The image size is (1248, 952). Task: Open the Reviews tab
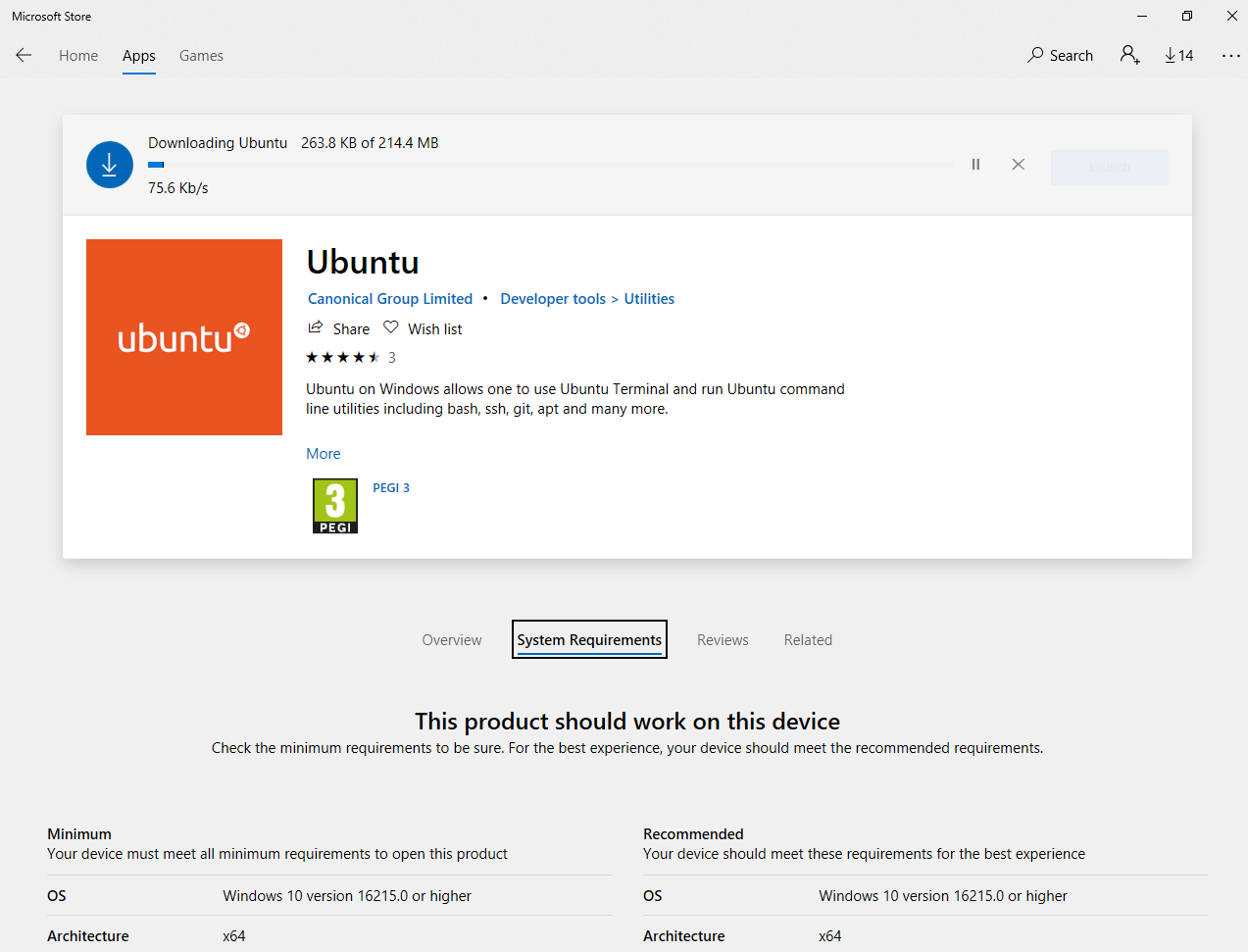pos(723,640)
